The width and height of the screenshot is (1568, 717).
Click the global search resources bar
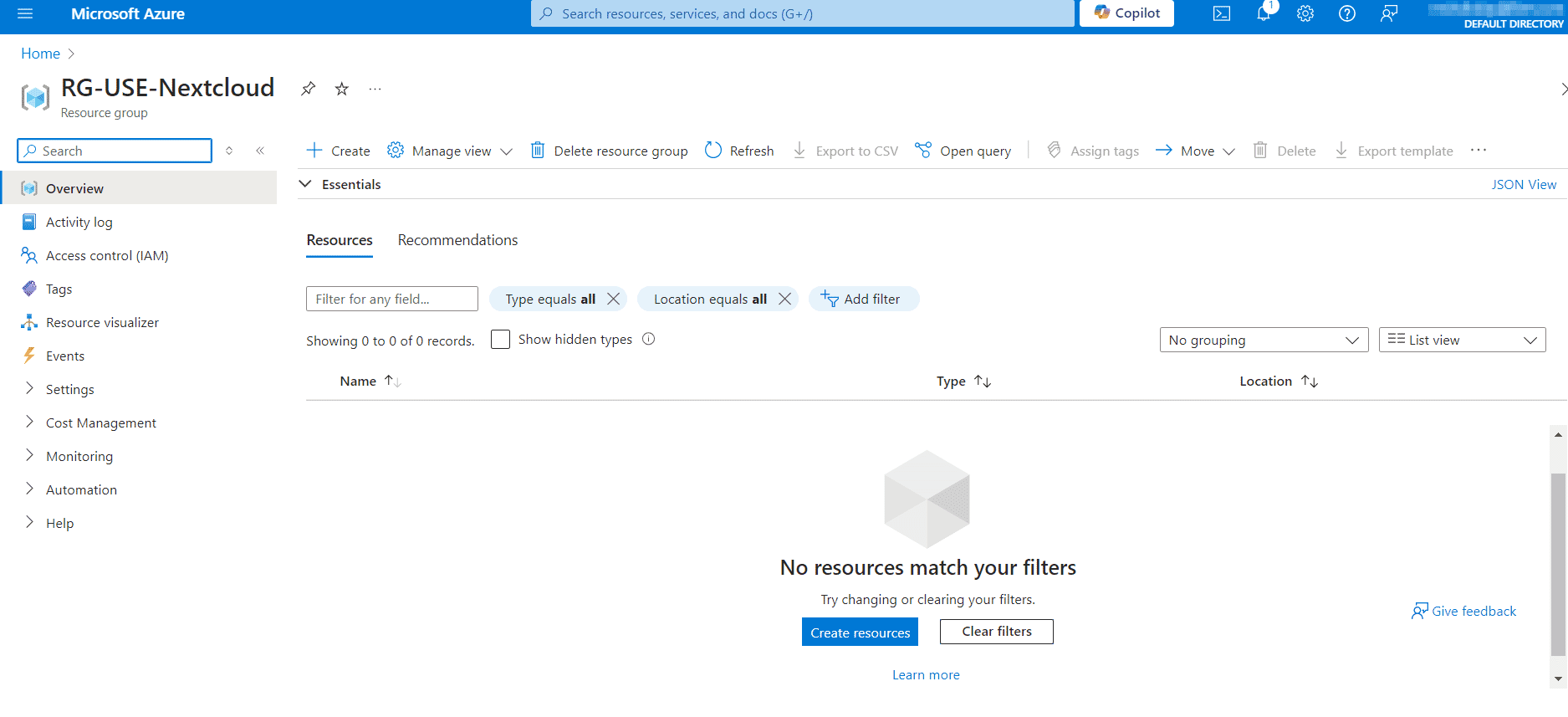click(802, 13)
